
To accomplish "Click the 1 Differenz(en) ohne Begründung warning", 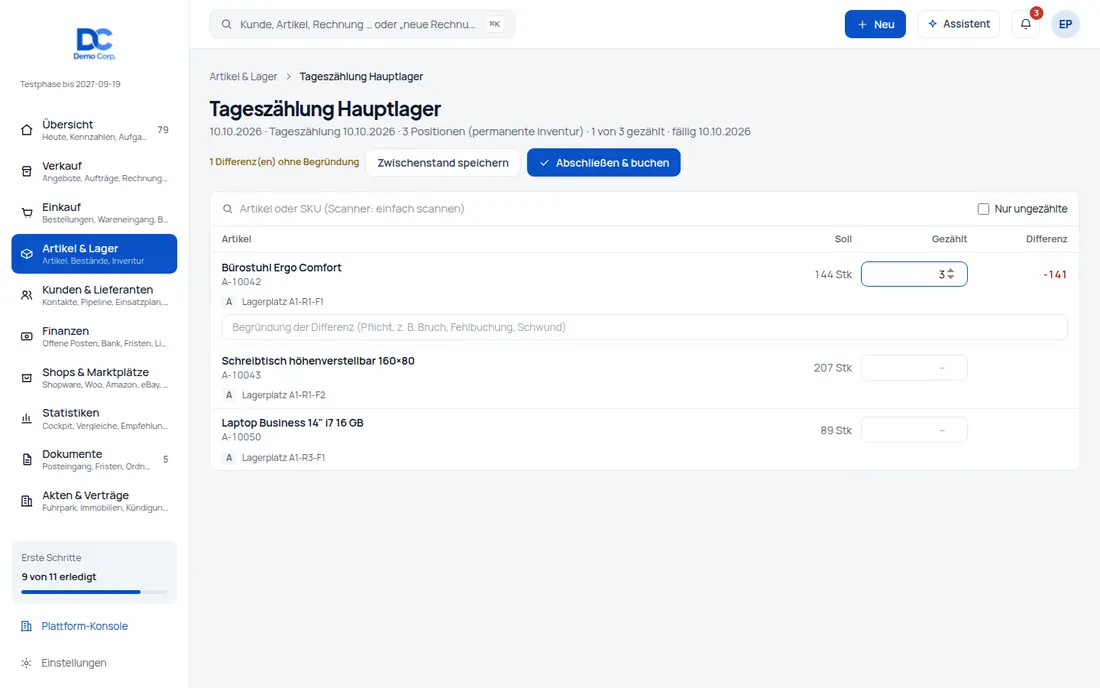I will pyautogui.click(x=284, y=162).
